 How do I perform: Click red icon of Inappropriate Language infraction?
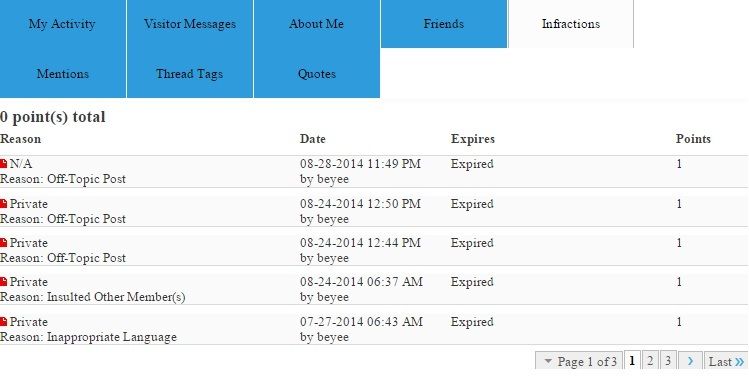click(x=3, y=322)
